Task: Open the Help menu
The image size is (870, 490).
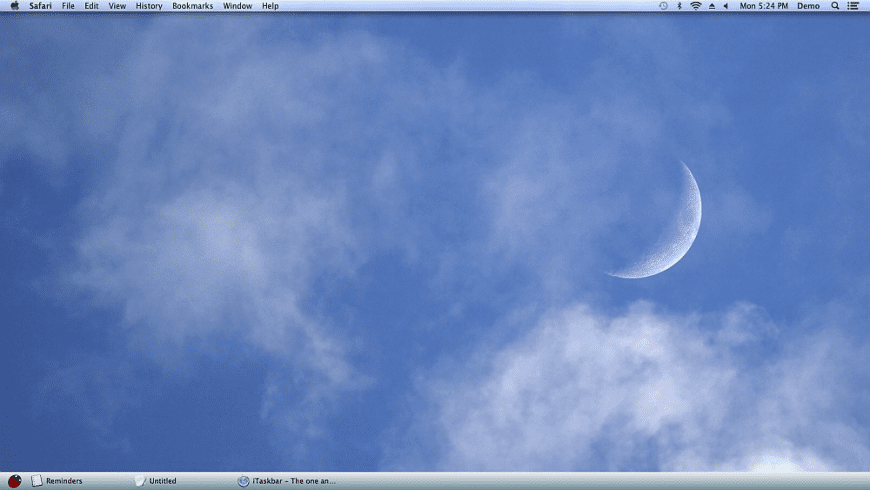Action: 270,6
